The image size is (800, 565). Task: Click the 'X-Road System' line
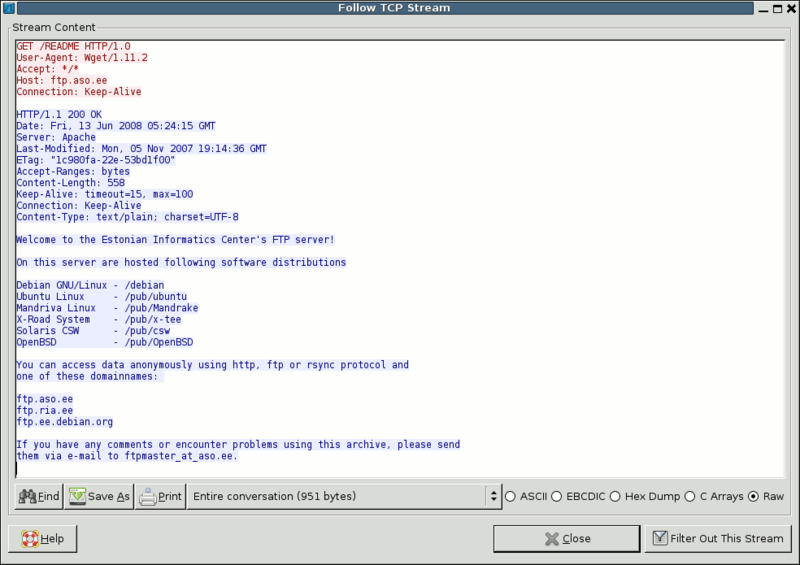pos(99,320)
